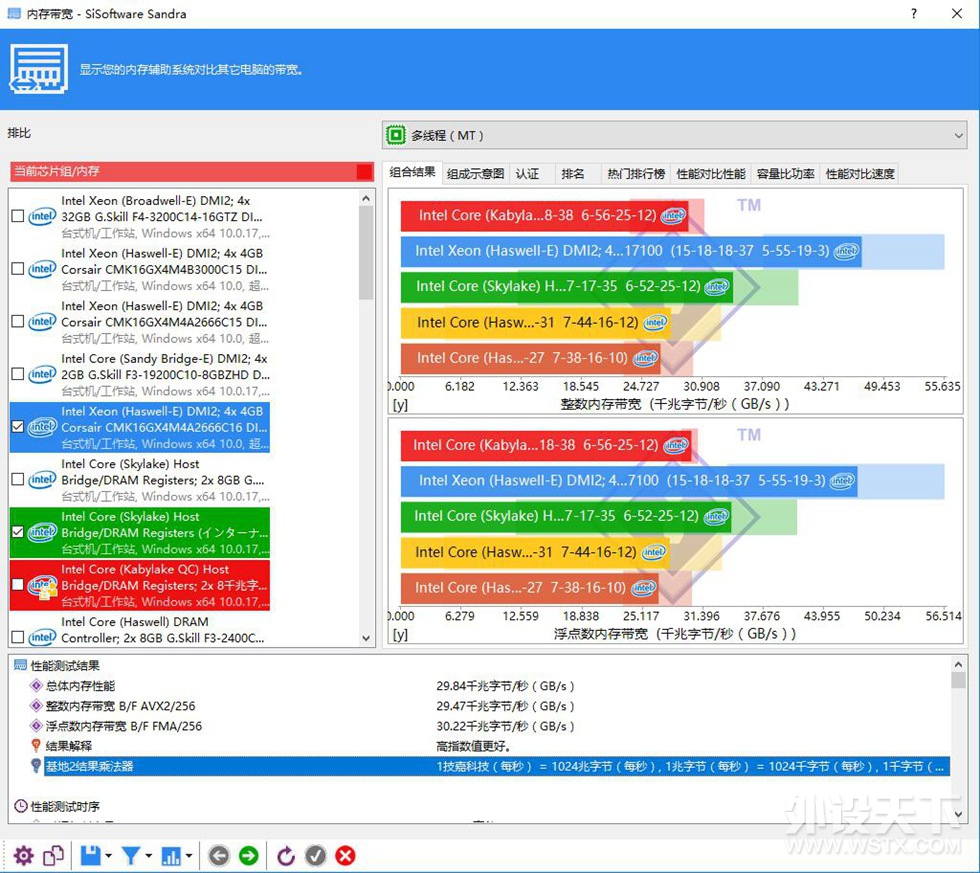Check the Core Haswell DRAM Controller checkbox
The height and width of the screenshot is (873, 980).
18,637
